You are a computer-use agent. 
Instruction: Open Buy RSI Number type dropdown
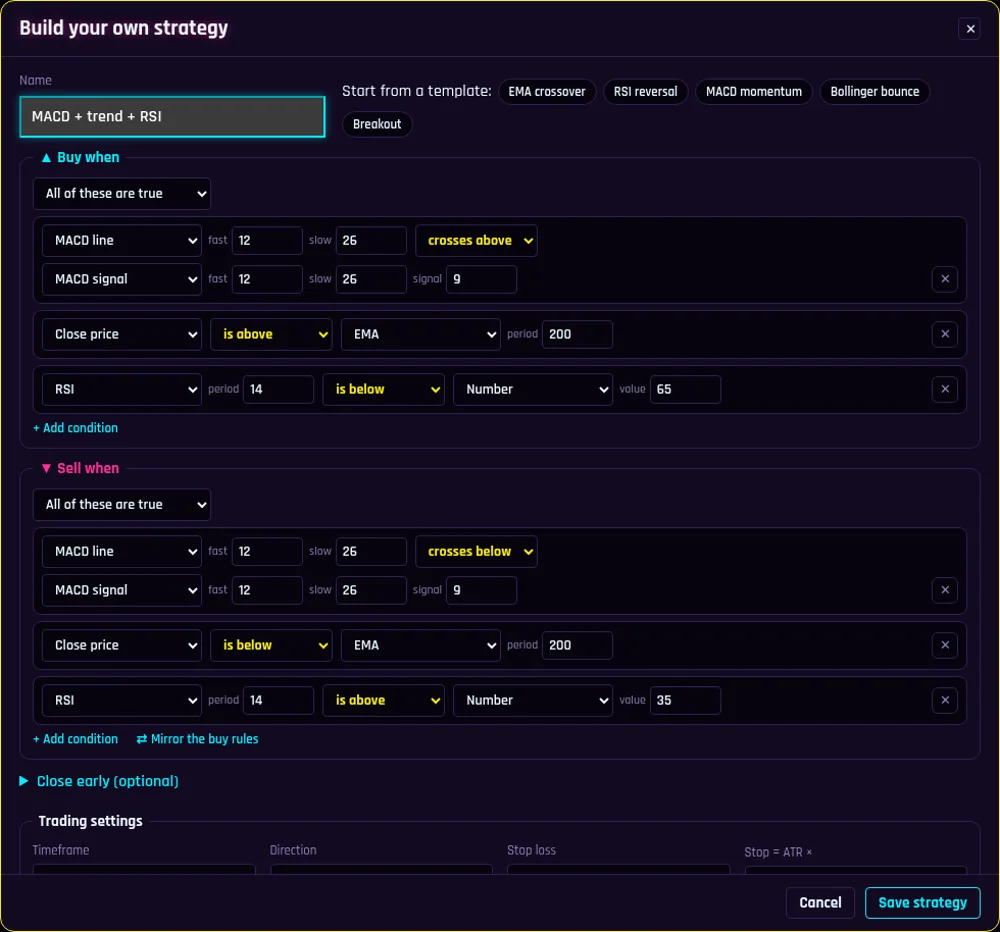point(533,389)
